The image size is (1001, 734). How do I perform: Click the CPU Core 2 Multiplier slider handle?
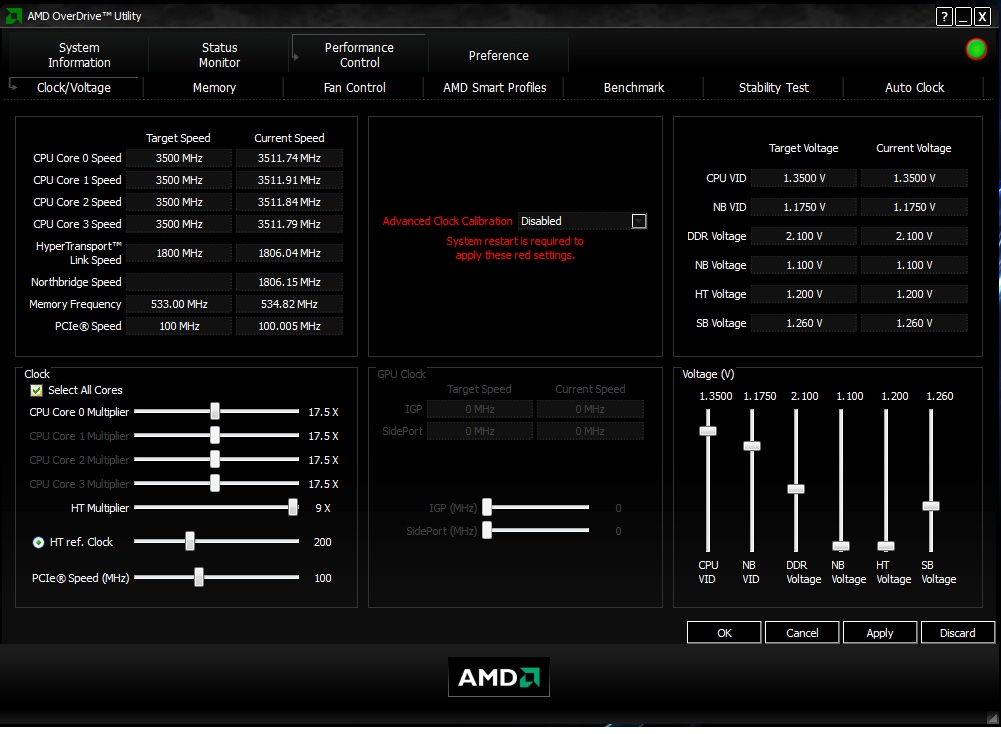point(215,459)
